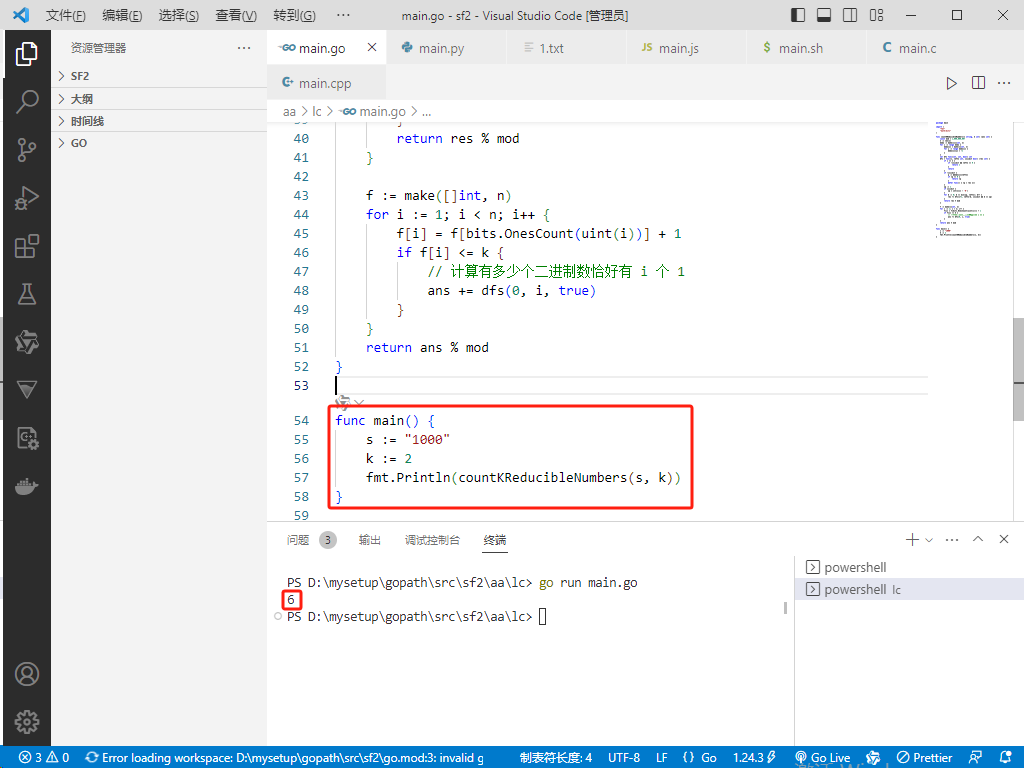Open the 编辑(E) menu

coord(122,15)
